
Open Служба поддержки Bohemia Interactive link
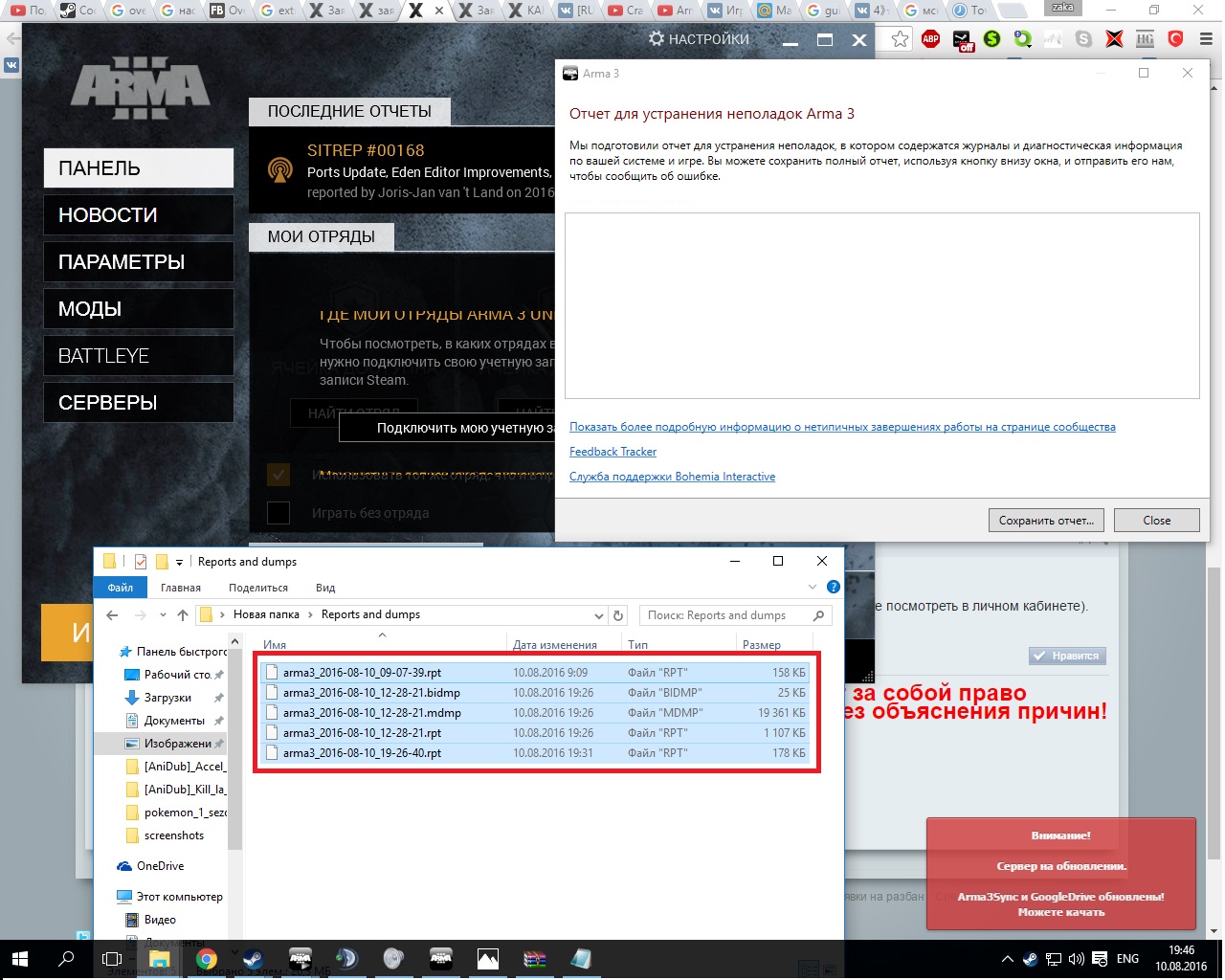672,477
